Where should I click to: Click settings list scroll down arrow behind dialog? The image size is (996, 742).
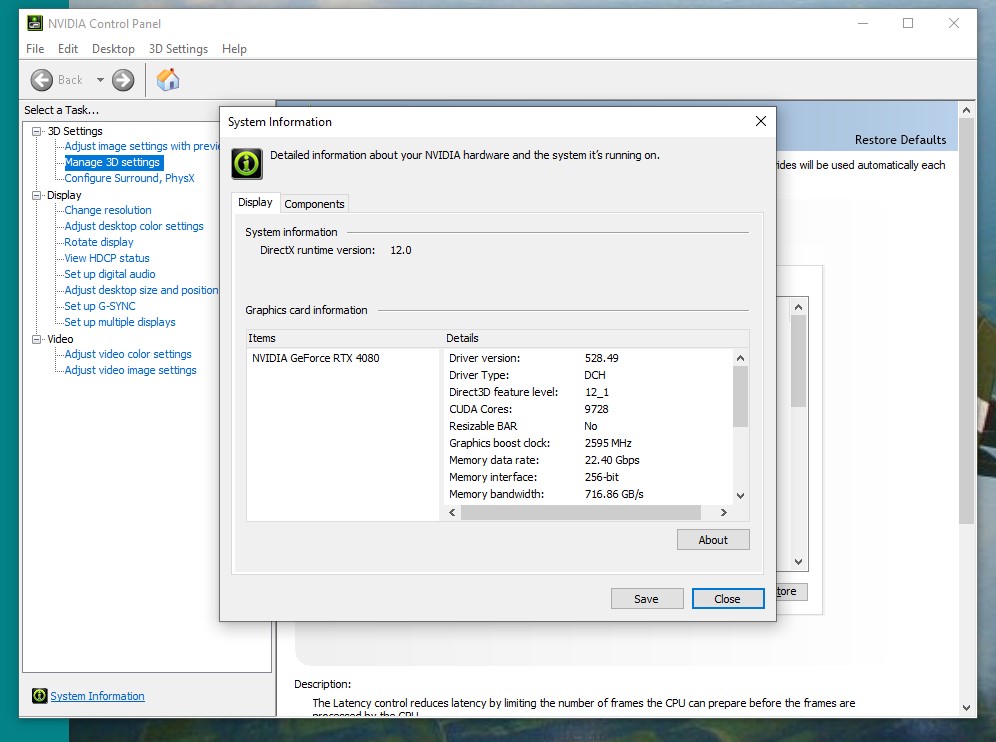tap(798, 562)
